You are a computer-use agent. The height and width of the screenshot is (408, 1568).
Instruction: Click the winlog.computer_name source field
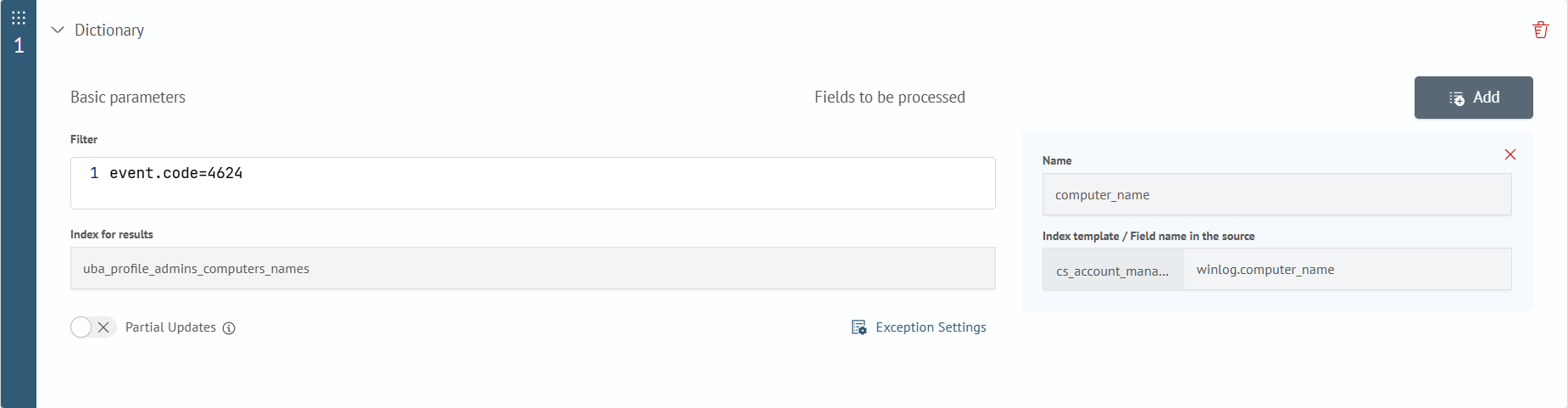[x=1347, y=270]
